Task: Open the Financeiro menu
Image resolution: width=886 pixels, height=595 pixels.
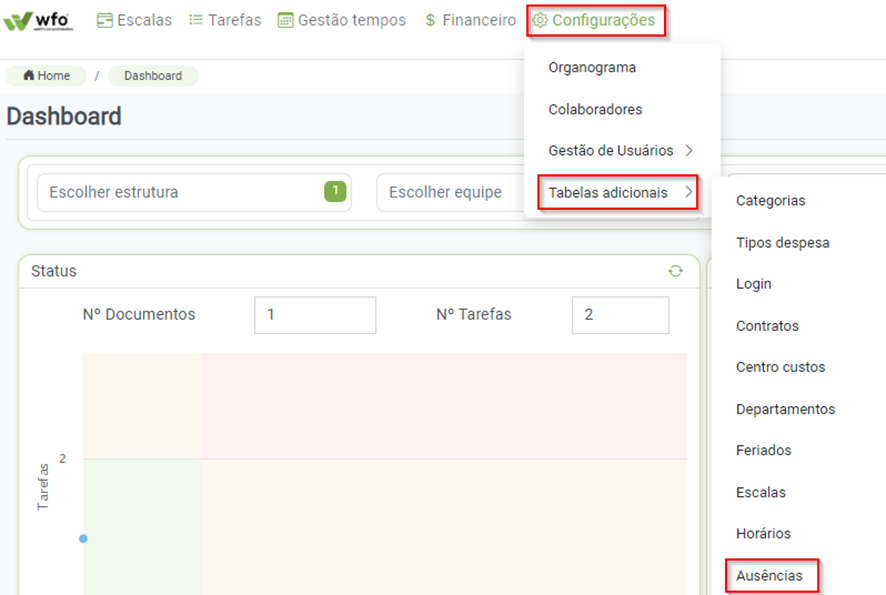Action: tap(470, 20)
